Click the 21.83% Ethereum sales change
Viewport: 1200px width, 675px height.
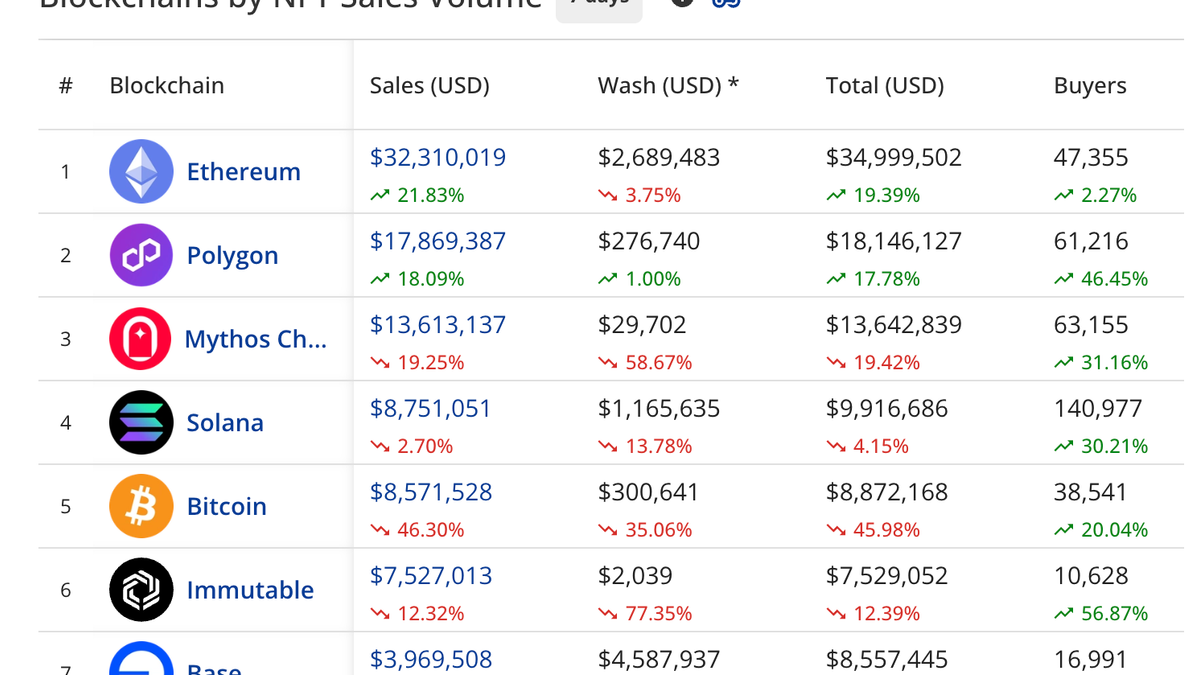coord(417,195)
